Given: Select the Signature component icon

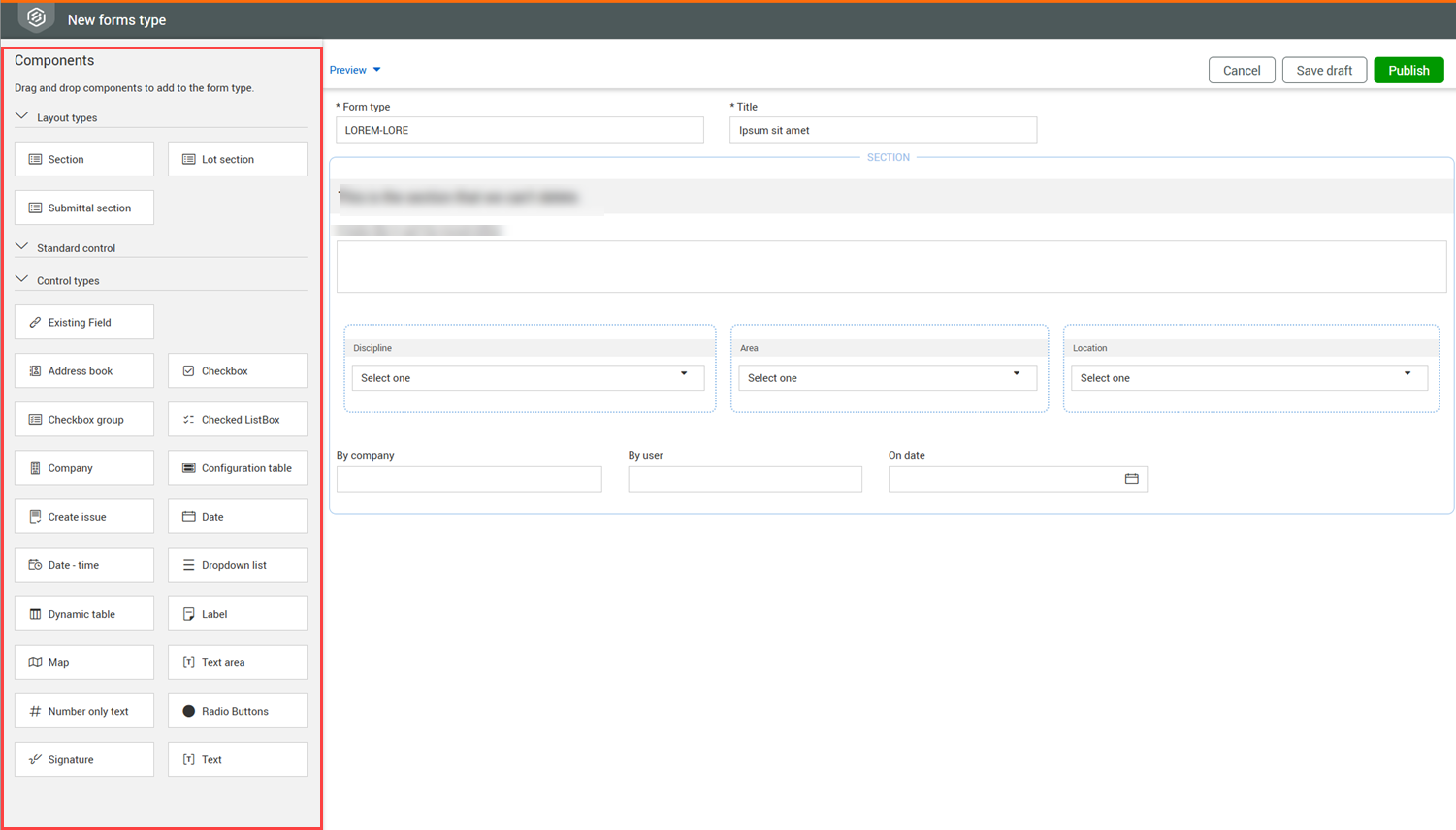Looking at the screenshot, I should (35, 759).
